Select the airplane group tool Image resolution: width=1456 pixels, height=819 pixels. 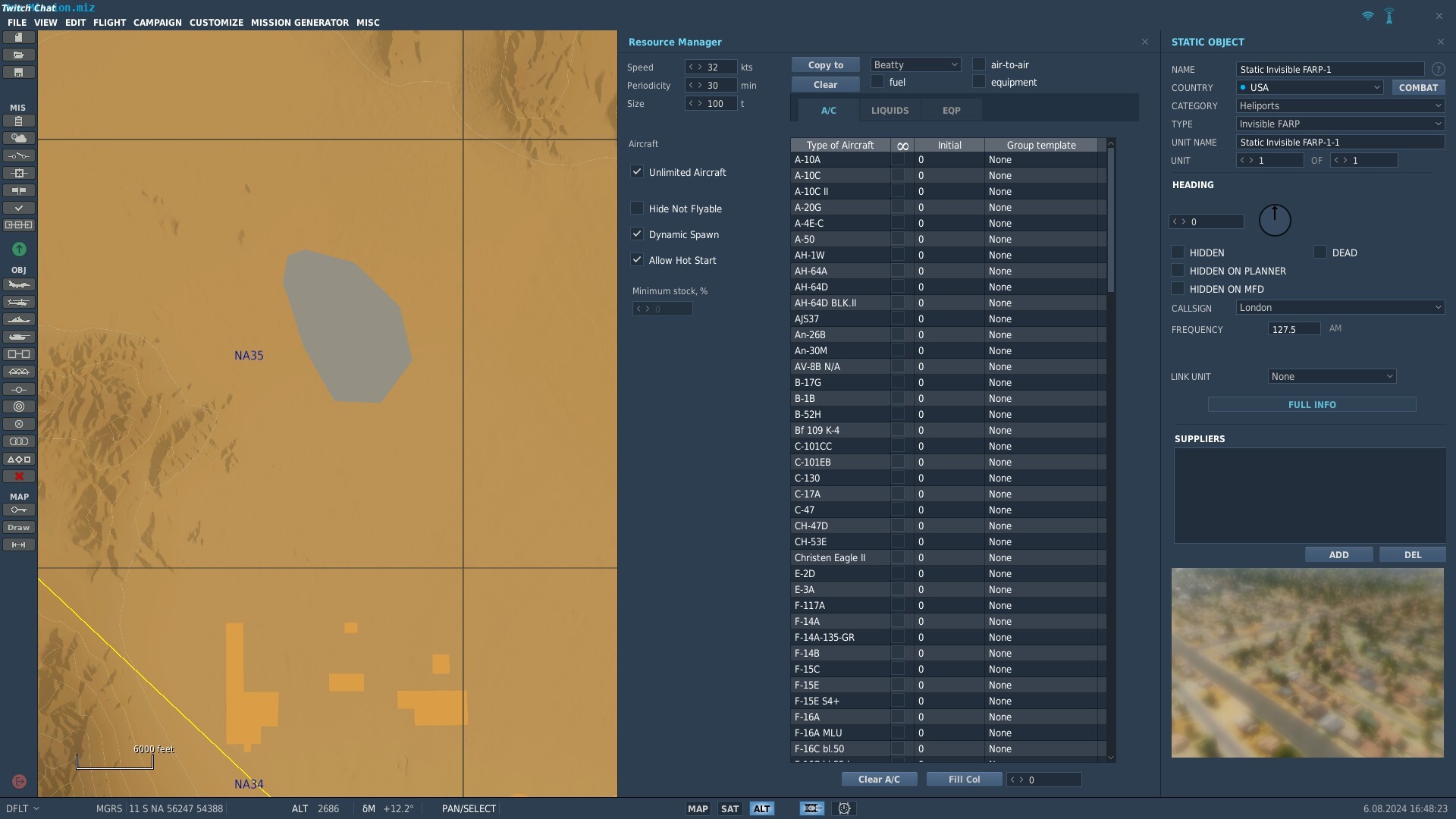tap(18, 285)
